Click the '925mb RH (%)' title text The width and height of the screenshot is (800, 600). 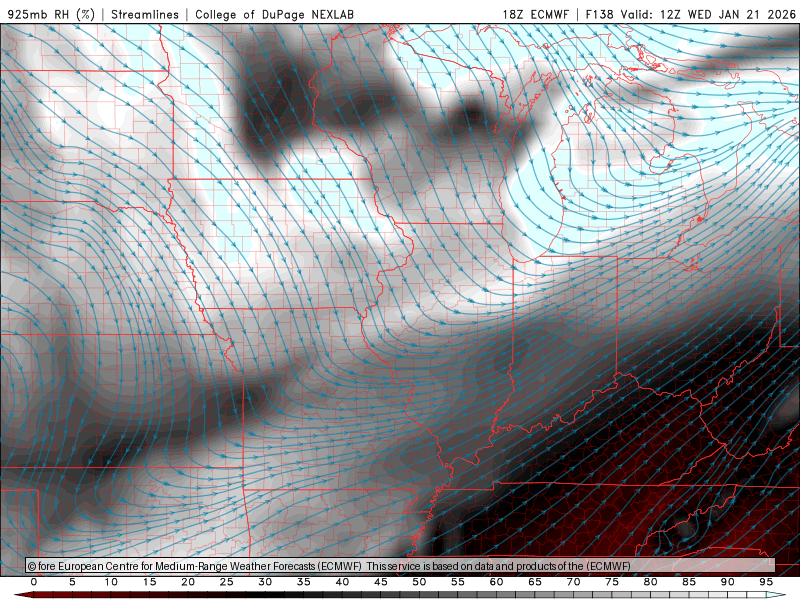click(x=52, y=14)
